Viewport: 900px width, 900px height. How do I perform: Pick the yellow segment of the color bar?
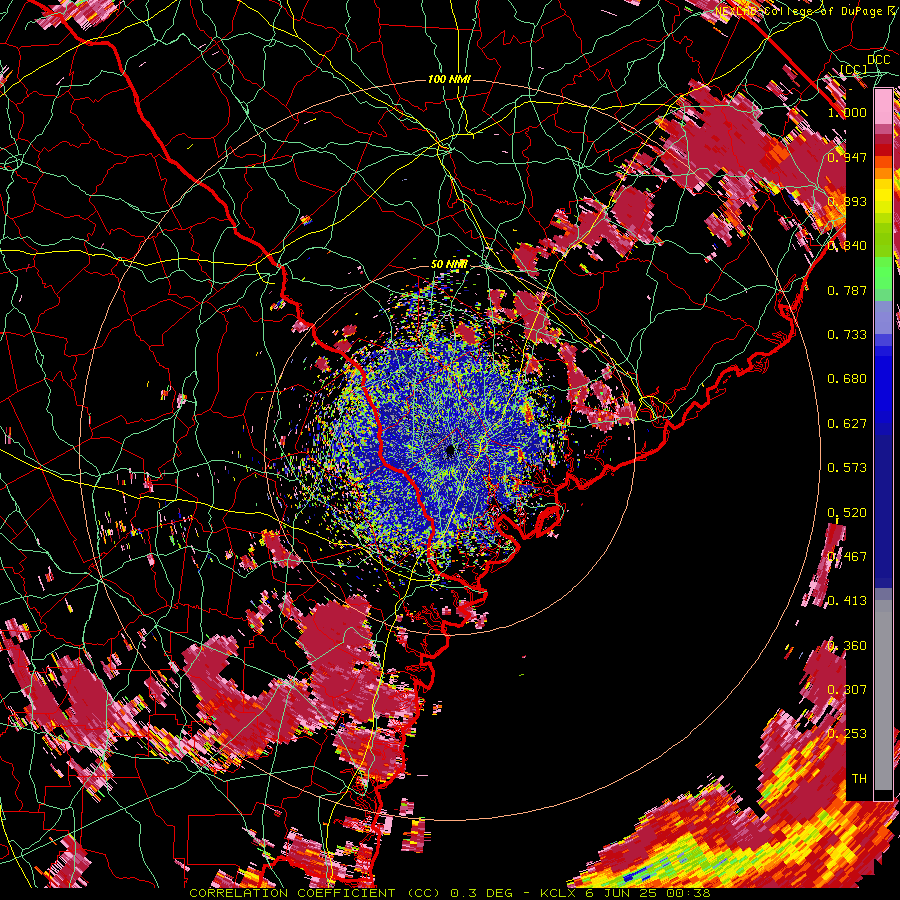click(883, 197)
